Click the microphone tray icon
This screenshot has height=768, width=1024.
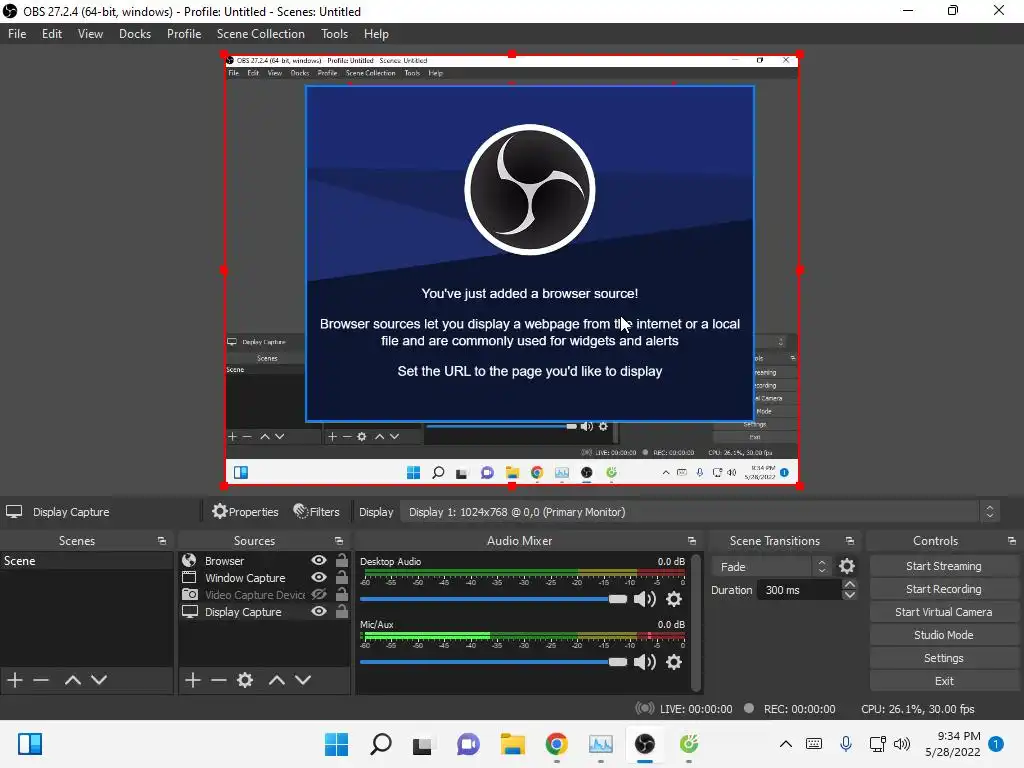tap(846, 744)
